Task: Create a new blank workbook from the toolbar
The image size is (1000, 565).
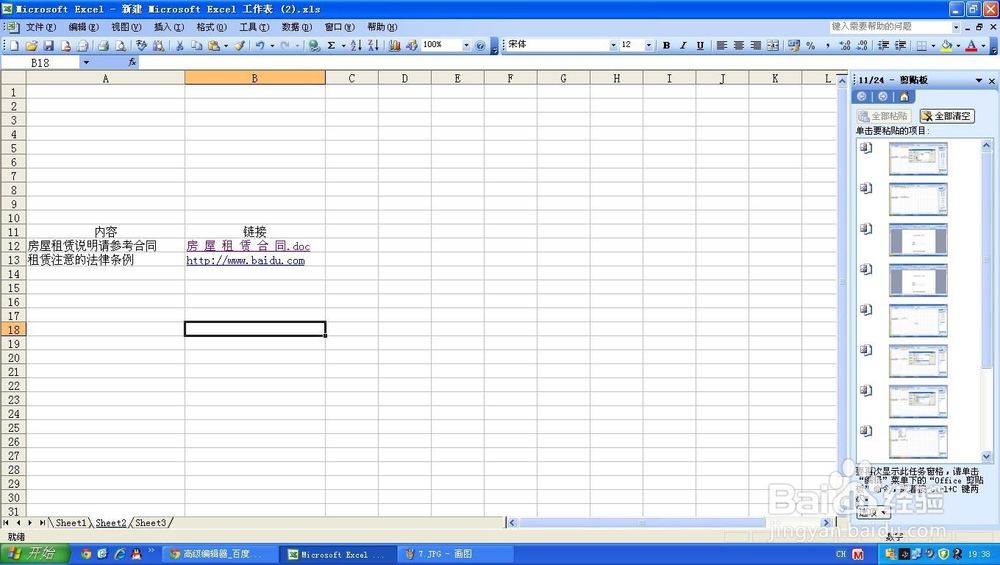Action: [14, 45]
